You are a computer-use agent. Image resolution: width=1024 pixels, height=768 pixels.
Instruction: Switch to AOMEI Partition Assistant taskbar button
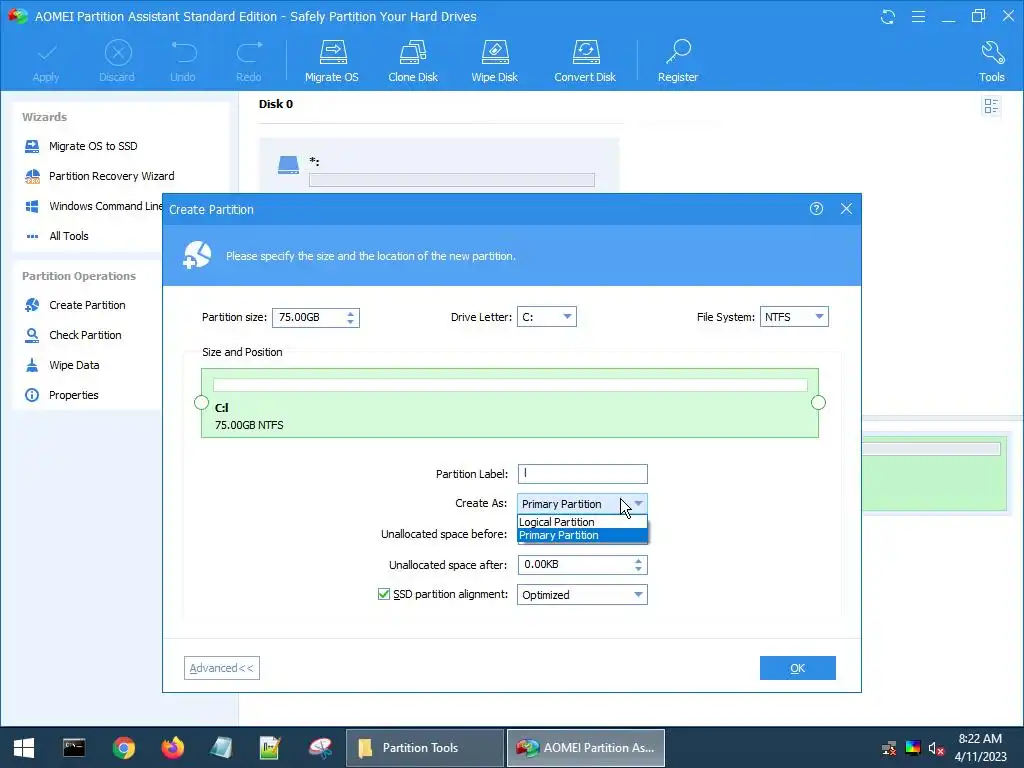pyautogui.click(x=586, y=748)
